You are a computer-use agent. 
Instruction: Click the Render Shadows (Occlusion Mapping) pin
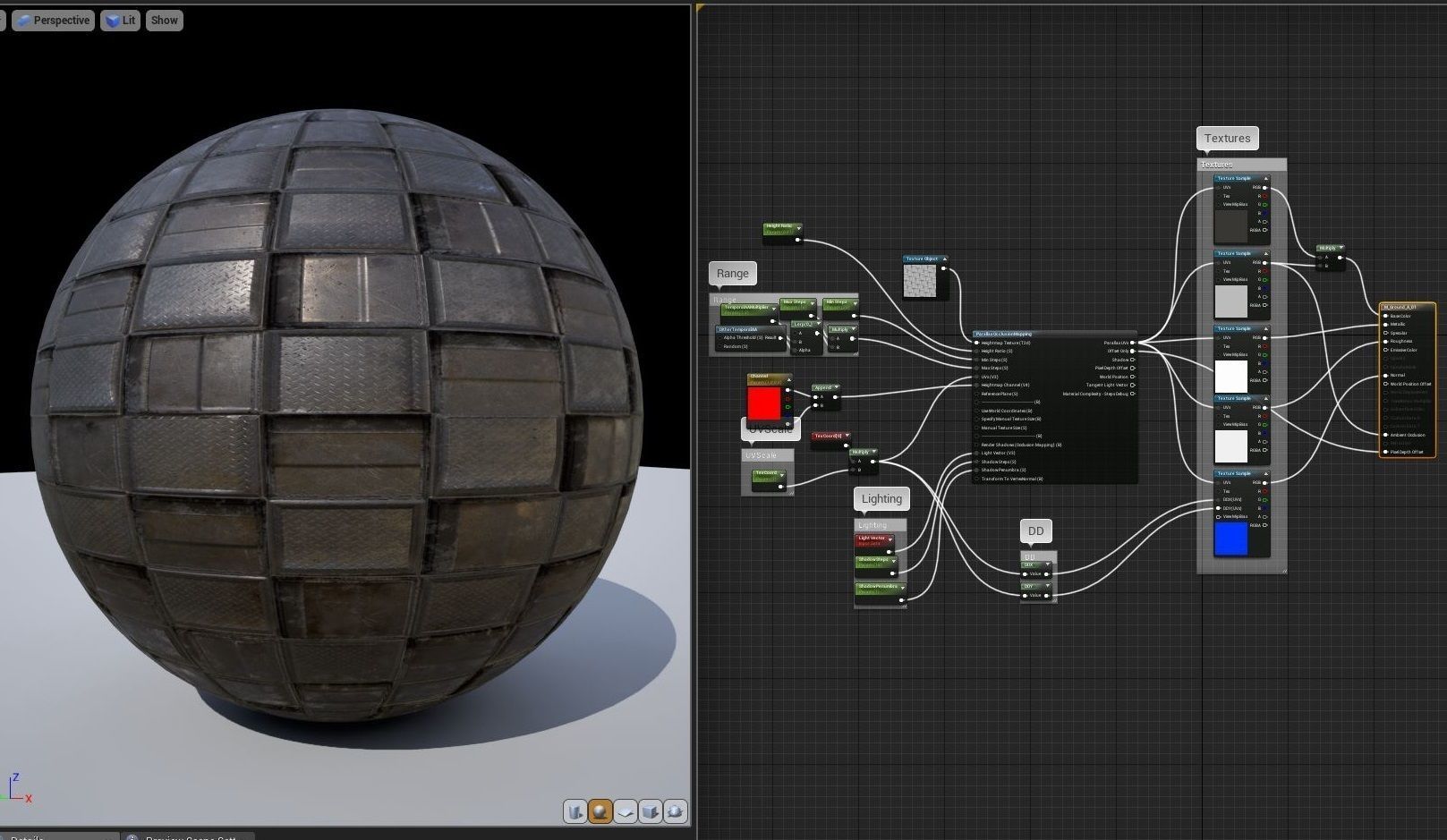(976, 445)
